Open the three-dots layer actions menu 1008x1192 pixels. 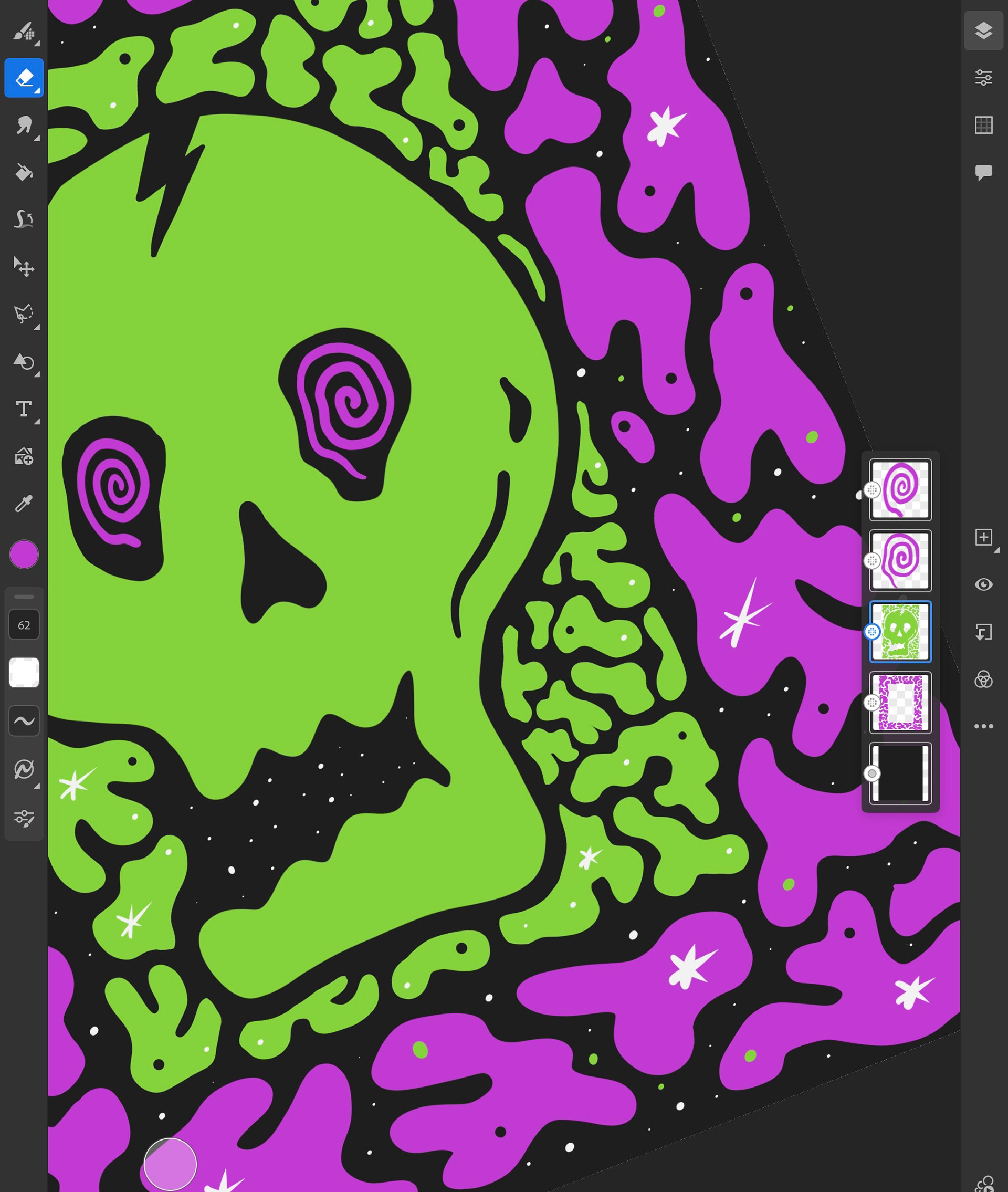(x=983, y=726)
